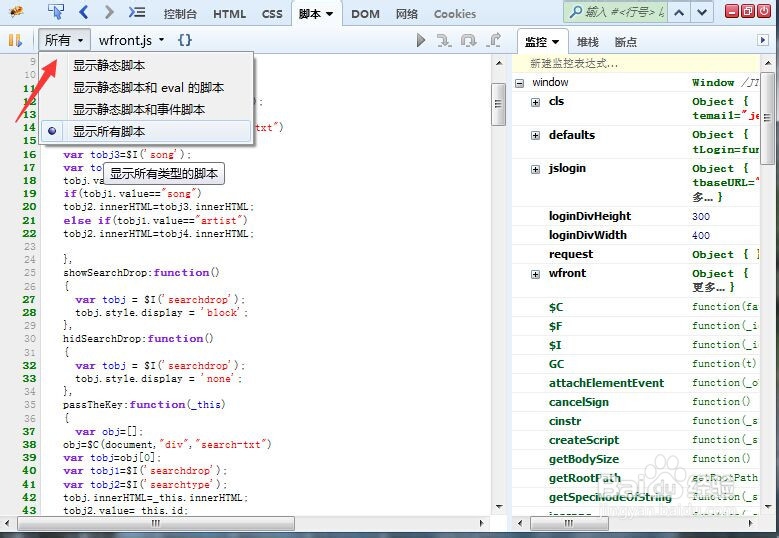The height and width of the screenshot is (538, 779).
Task: Click the GC function entry
Action: coord(556,364)
